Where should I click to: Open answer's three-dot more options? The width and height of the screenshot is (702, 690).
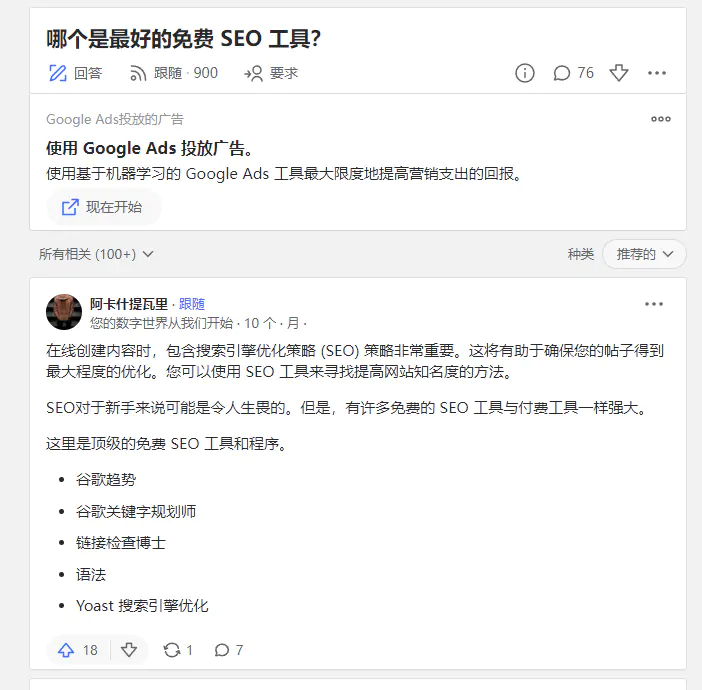point(654,304)
